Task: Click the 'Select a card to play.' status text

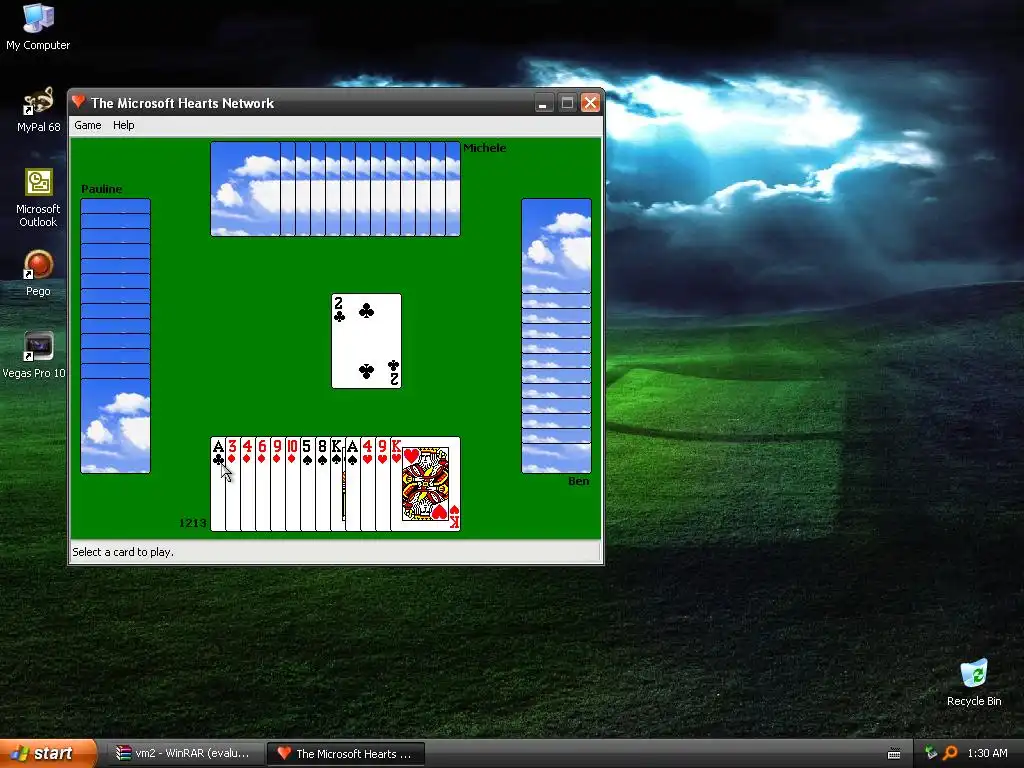Action: 123,552
